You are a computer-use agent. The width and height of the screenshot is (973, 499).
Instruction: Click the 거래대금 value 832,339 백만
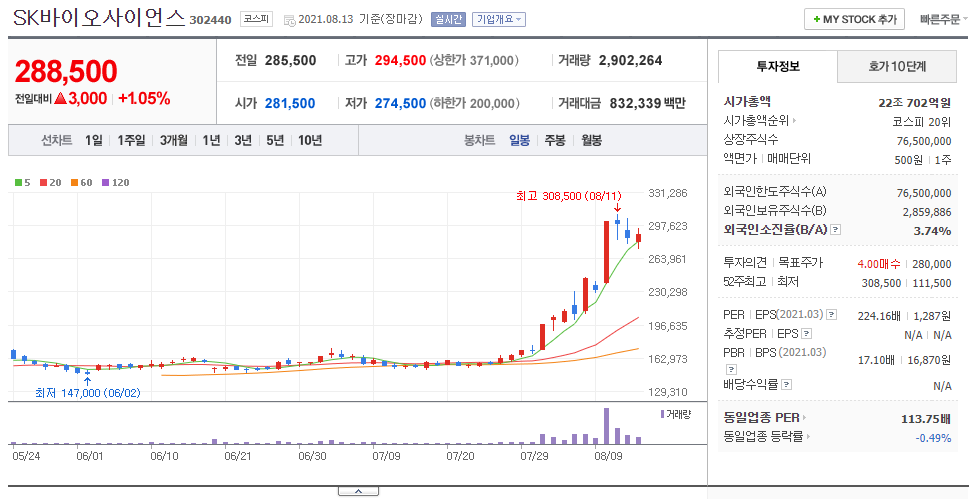(x=647, y=104)
